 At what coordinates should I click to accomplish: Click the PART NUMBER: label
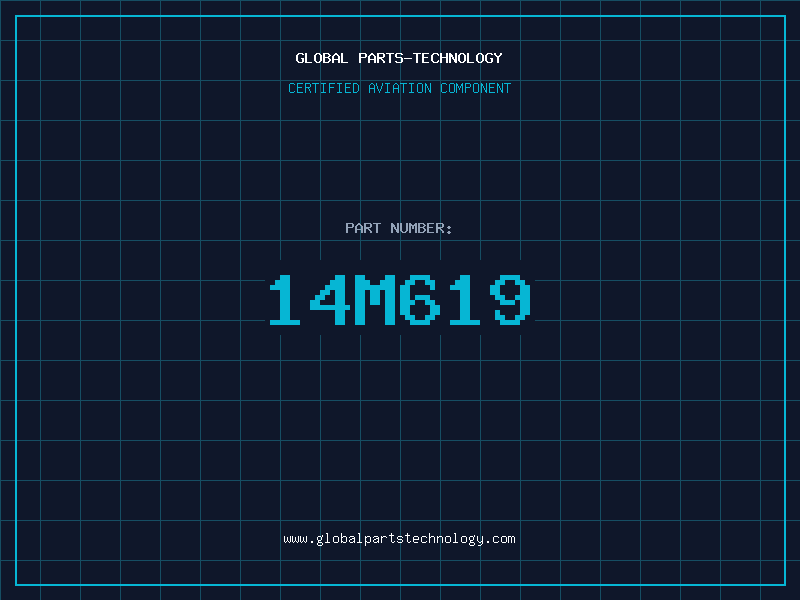[x=399, y=228]
